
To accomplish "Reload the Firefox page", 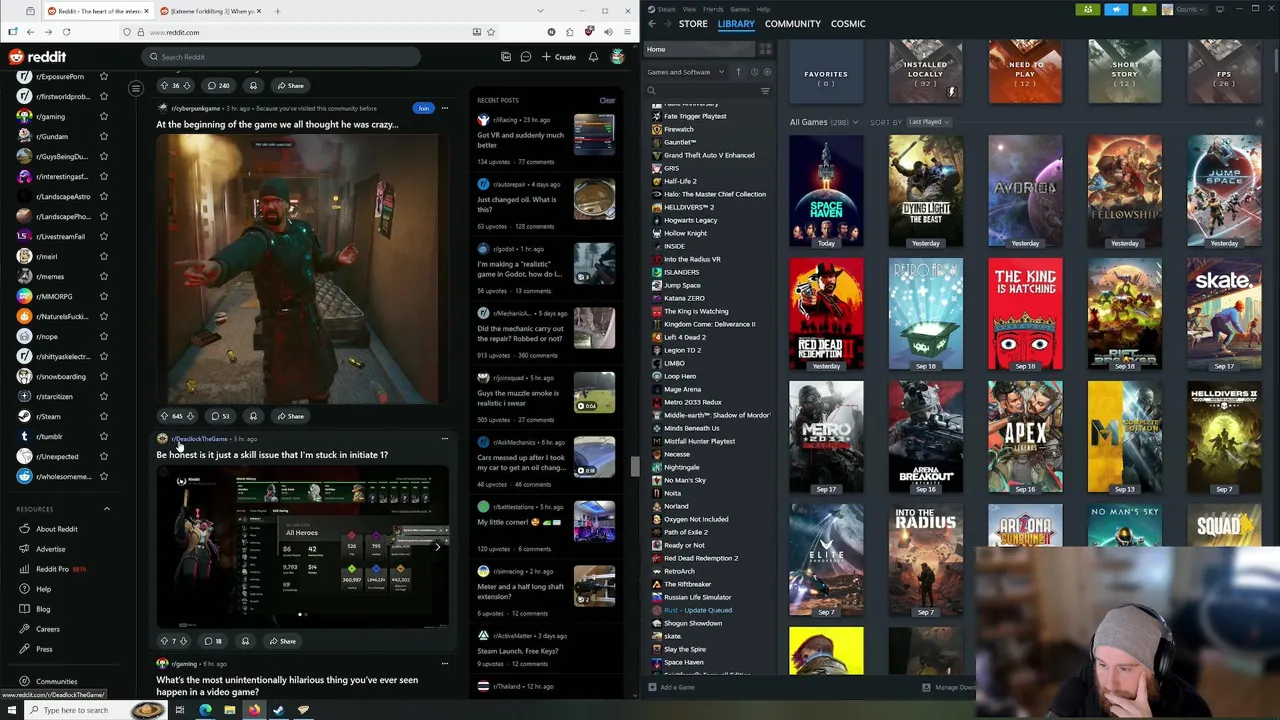I will click(x=66, y=32).
